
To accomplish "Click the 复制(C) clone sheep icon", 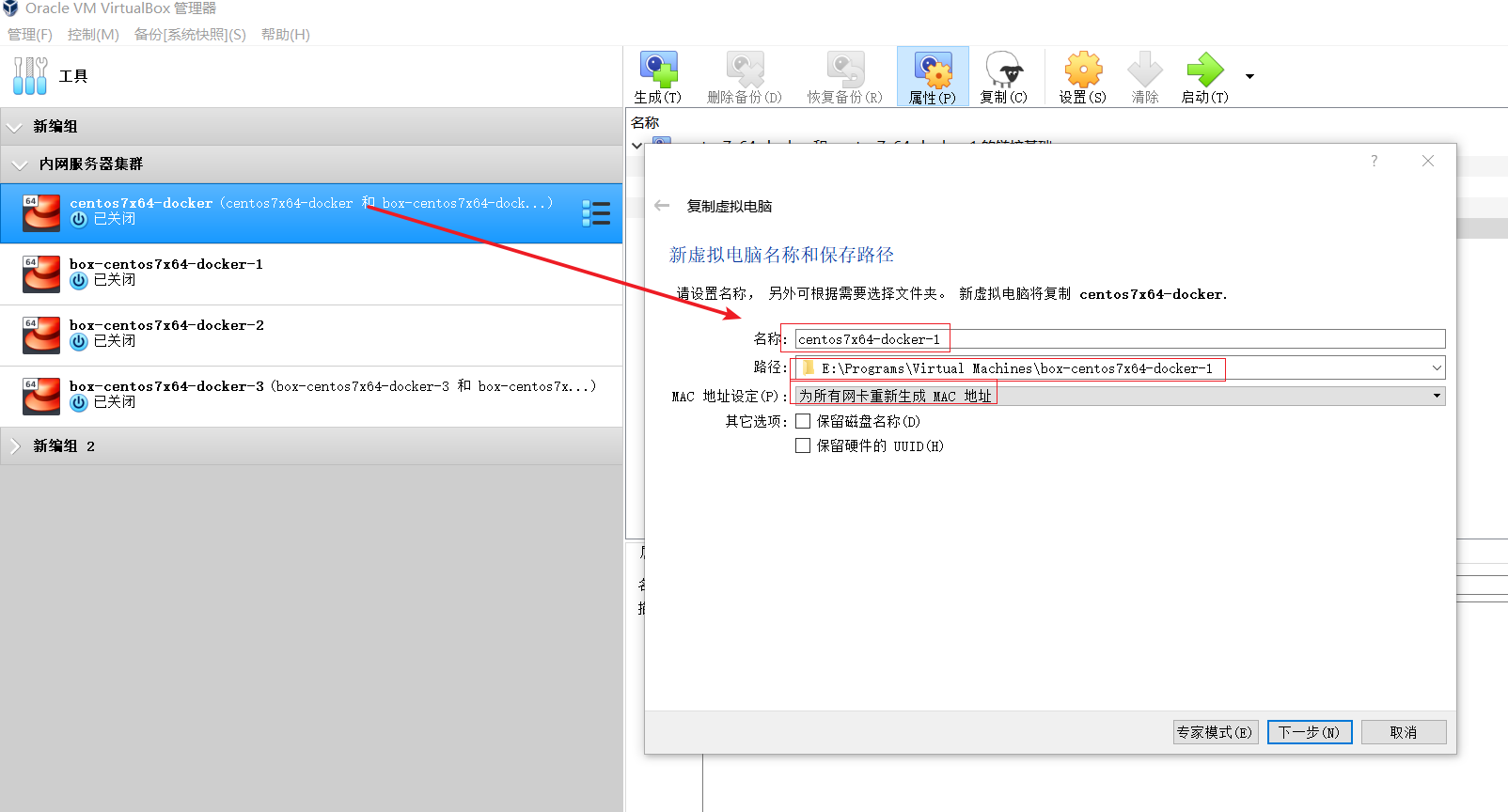I will 1004,70.
